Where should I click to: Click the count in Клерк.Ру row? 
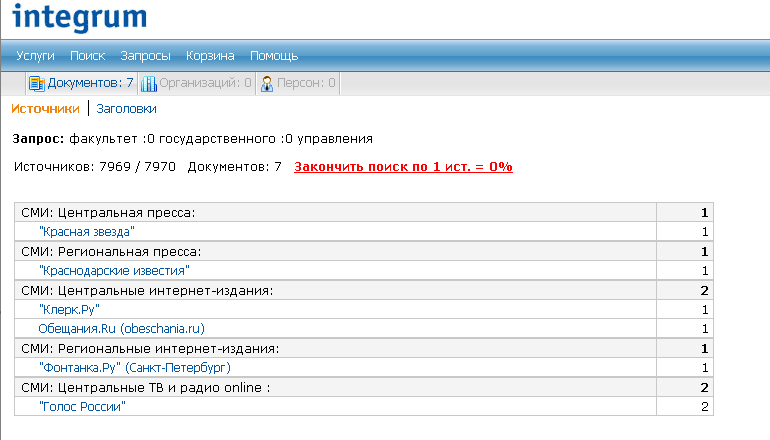point(705,309)
